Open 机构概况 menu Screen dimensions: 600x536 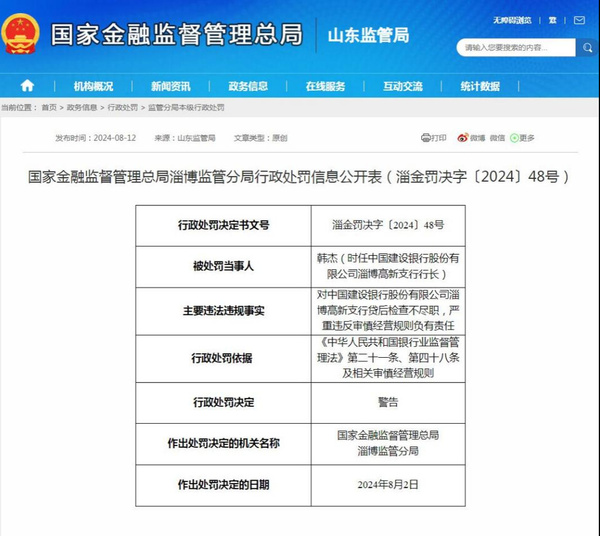(x=93, y=86)
